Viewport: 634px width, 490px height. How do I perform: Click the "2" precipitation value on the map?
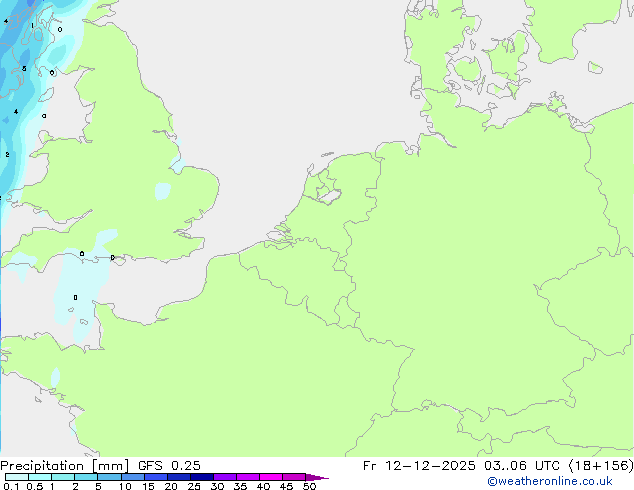pyautogui.click(x=7, y=154)
